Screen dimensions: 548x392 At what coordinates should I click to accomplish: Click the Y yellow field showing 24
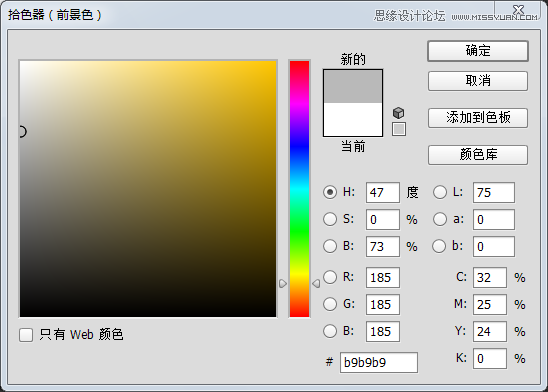(x=490, y=331)
